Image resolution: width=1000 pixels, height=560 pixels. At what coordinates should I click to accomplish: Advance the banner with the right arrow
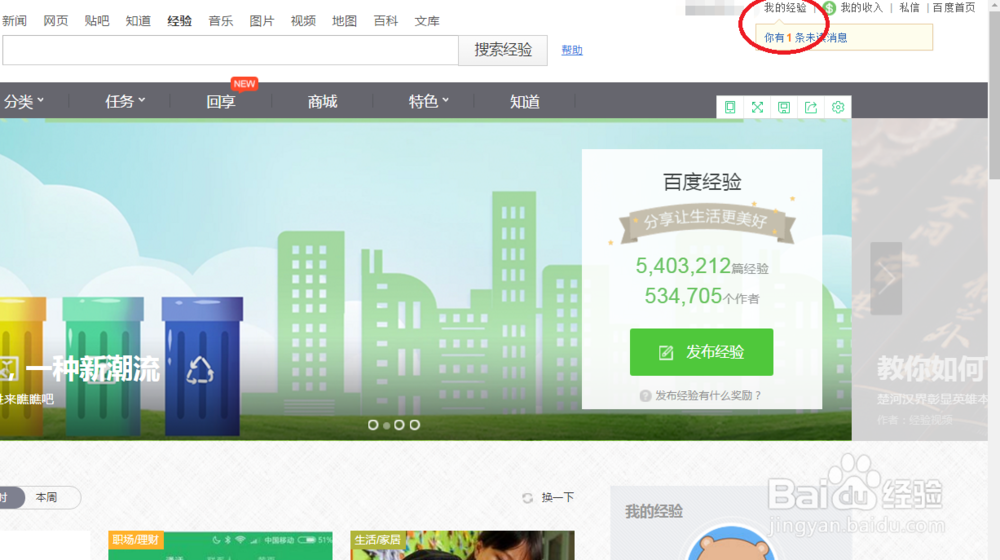pyautogui.click(x=886, y=278)
